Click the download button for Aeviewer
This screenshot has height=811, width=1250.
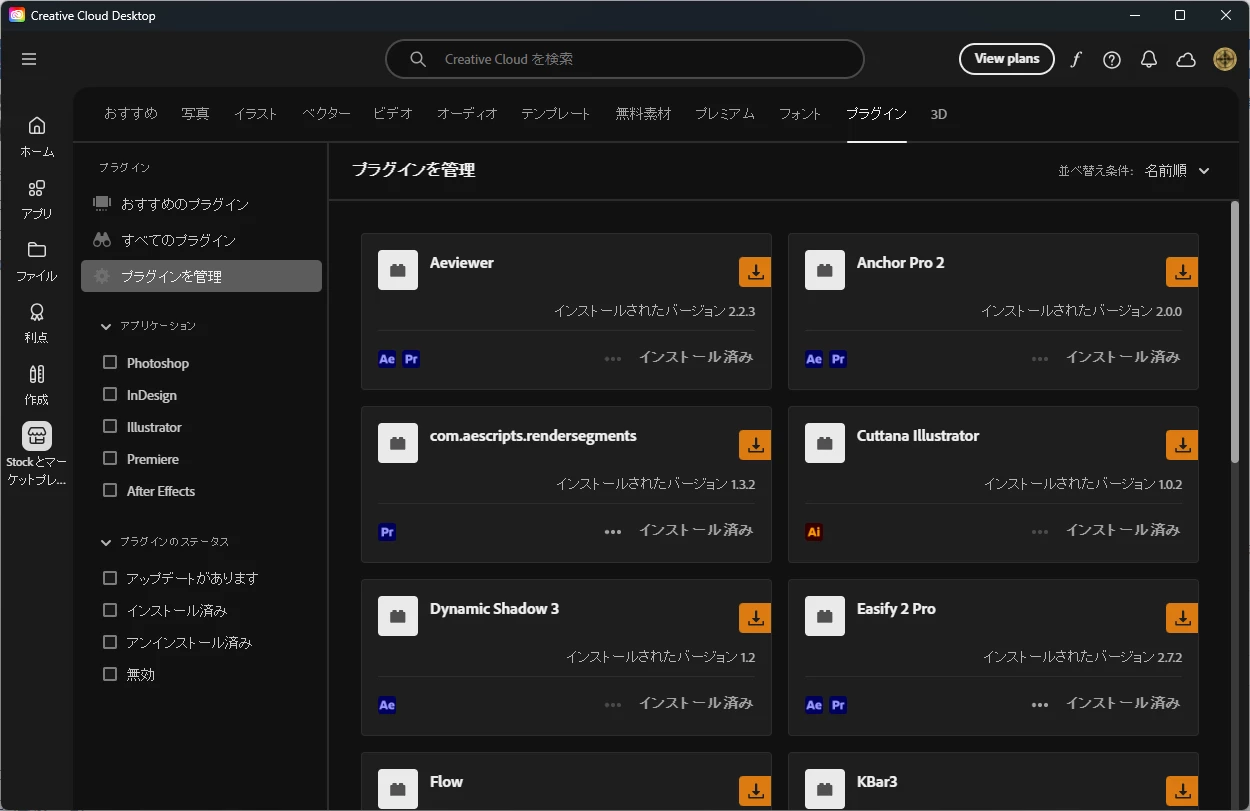[755, 272]
